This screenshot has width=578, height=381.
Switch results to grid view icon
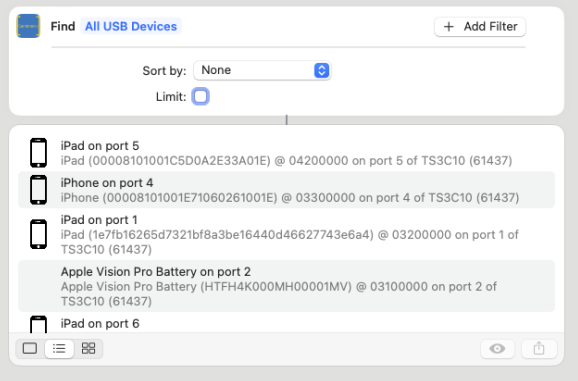click(x=88, y=348)
